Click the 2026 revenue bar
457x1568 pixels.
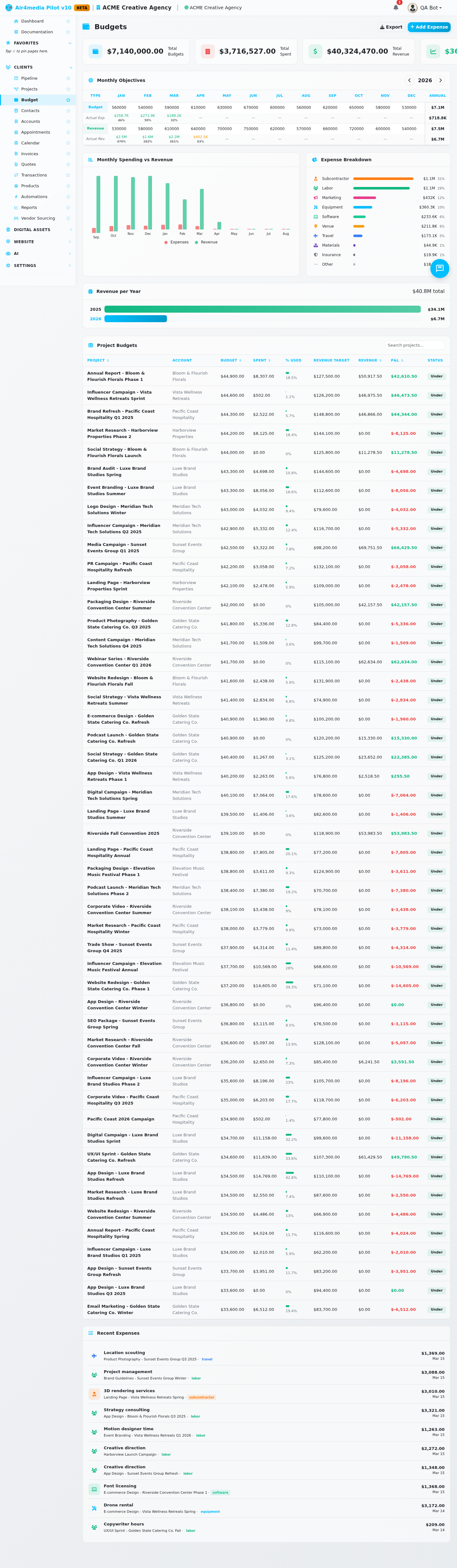click(x=136, y=319)
